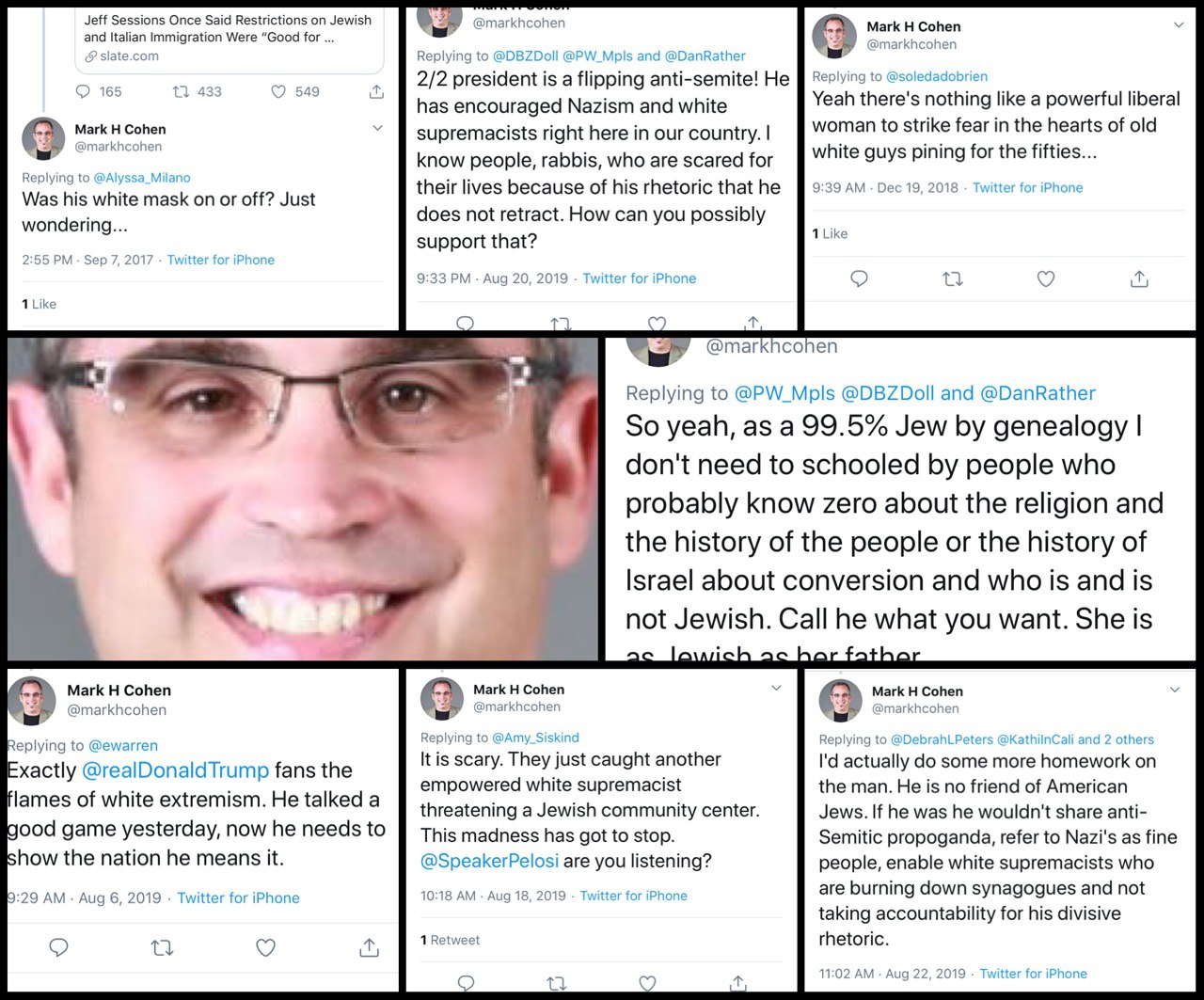Expand options chevron on the Alyssa_Milano reply tweet
This screenshot has height=1000, width=1204.
tap(377, 128)
